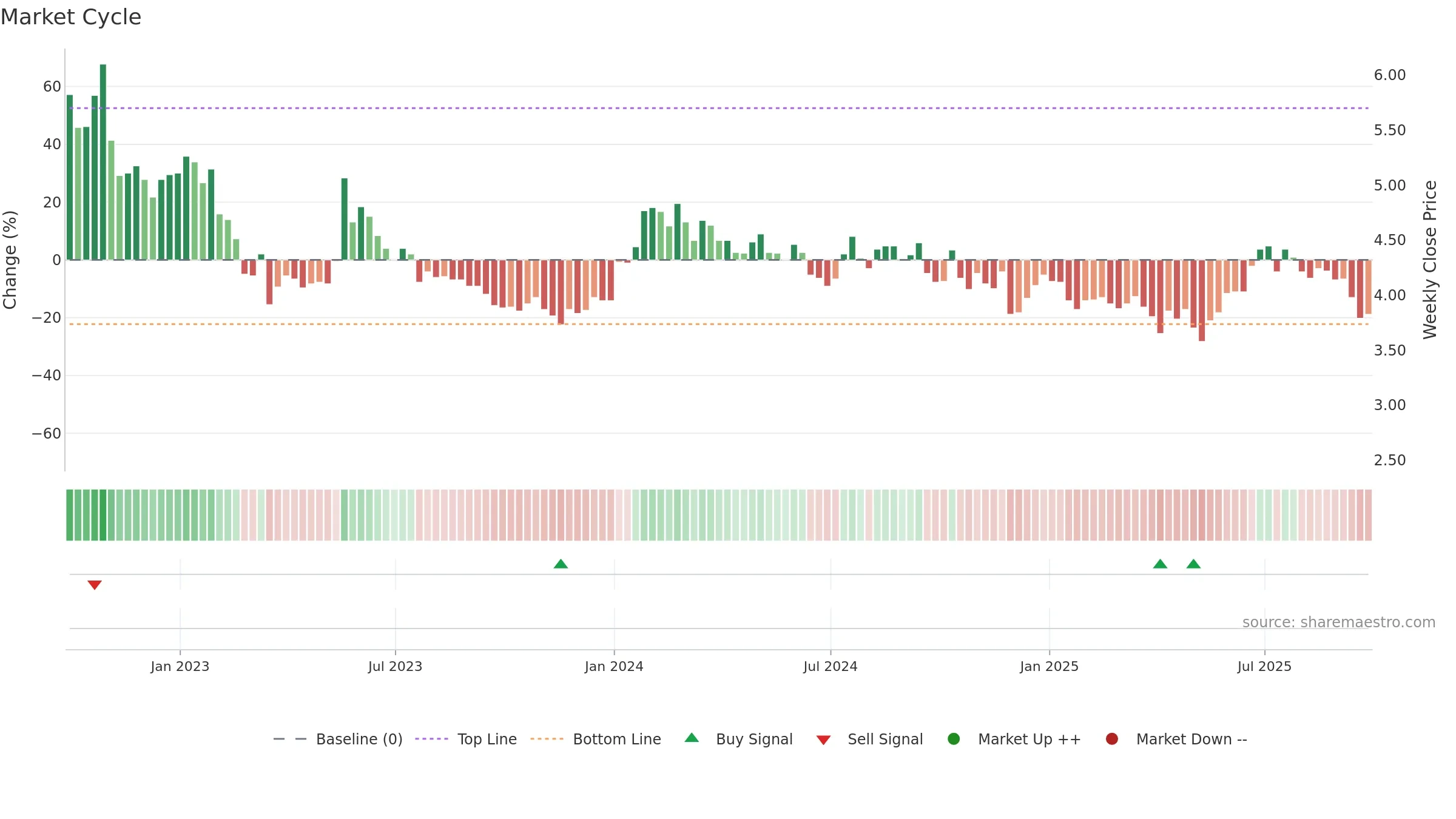Image resolution: width=1456 pixels, height=819 pixels.
Task: Click the purple dotted Top Line legend swatch
Action: 431,739
